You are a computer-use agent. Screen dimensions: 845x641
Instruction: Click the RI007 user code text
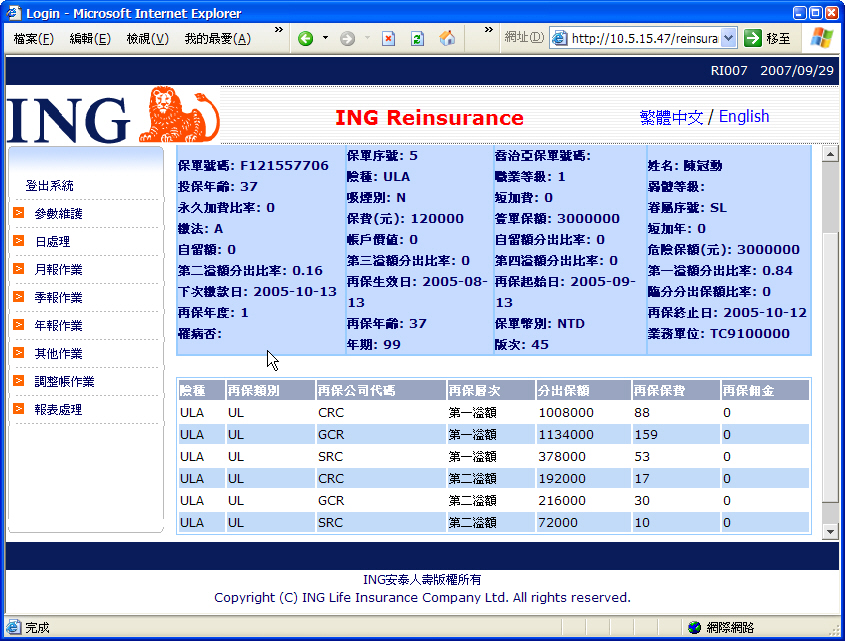(x=729, y=71)
